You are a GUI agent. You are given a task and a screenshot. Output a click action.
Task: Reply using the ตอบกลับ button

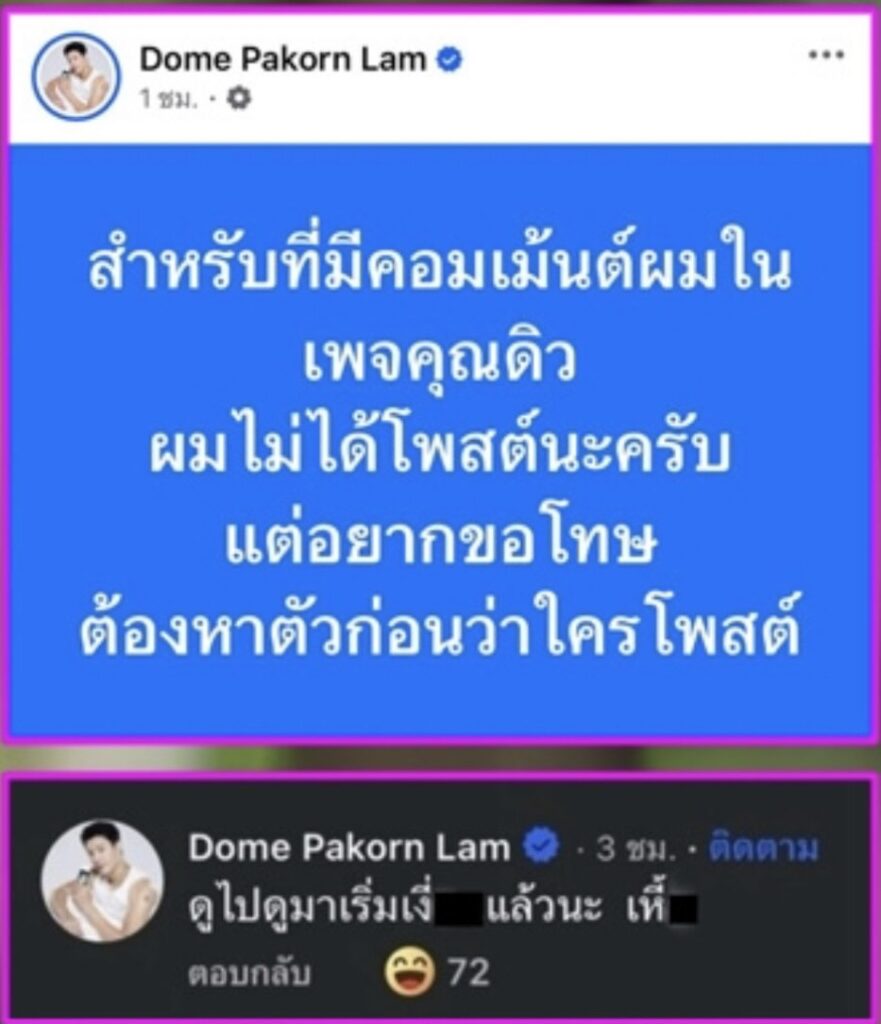[x=249, y=973]
